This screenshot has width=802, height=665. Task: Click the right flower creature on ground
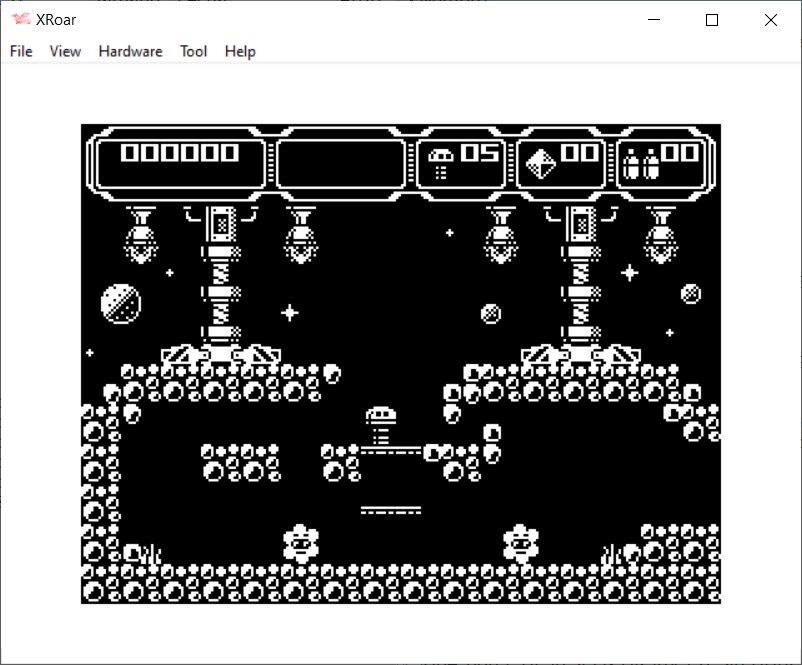point(520,543)
